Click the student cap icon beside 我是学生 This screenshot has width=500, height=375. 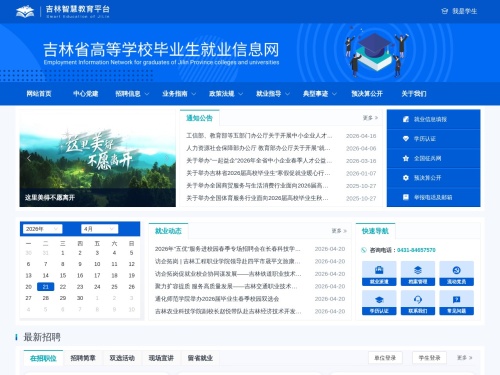(444, 11)
